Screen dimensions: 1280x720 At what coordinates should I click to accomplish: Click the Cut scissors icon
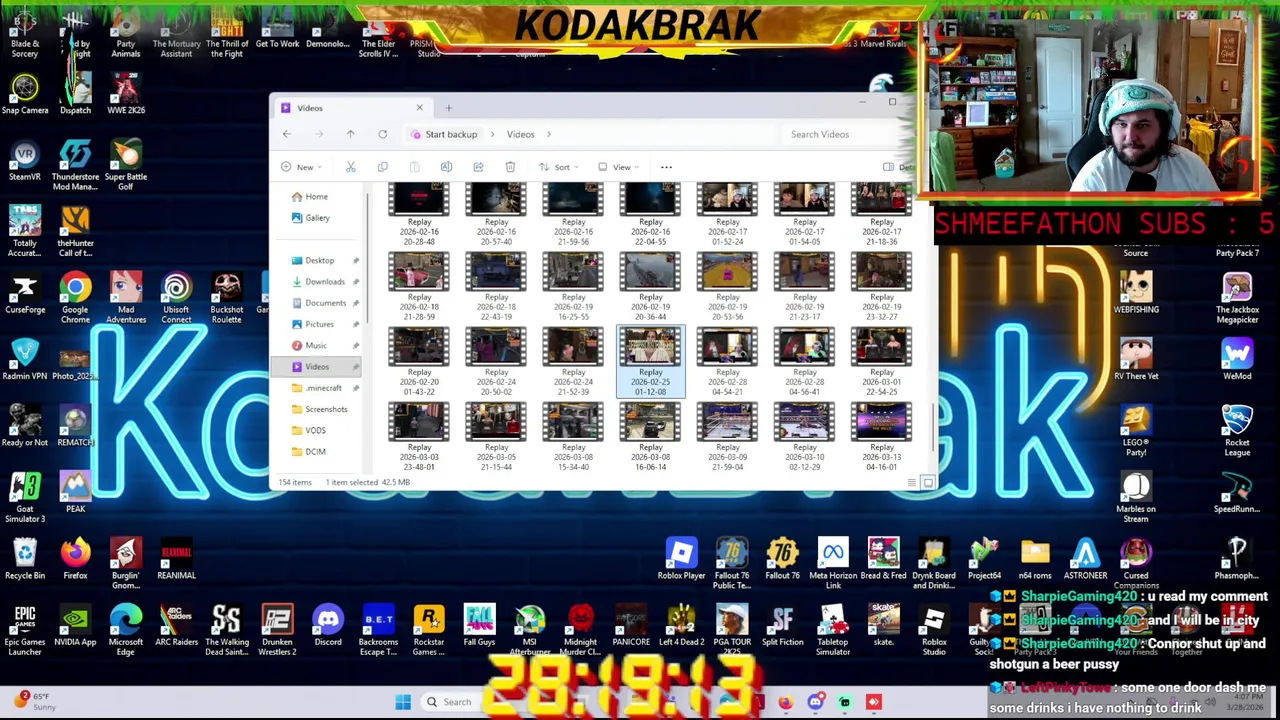tap(350, 167)
